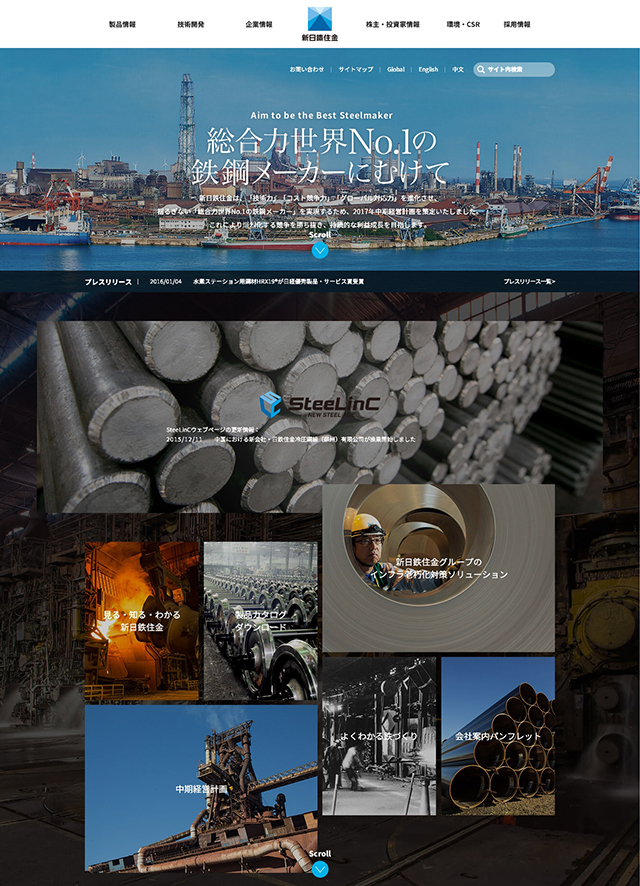
Task: Go to 株主・投資家情報 section
Action: (x=392, y=23)
